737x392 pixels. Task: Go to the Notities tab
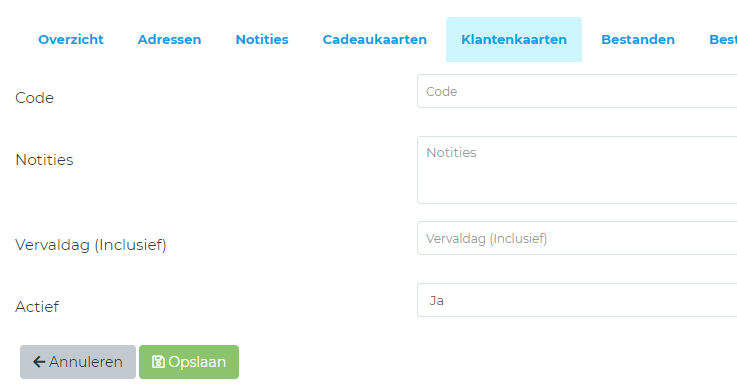click(262, 39)
